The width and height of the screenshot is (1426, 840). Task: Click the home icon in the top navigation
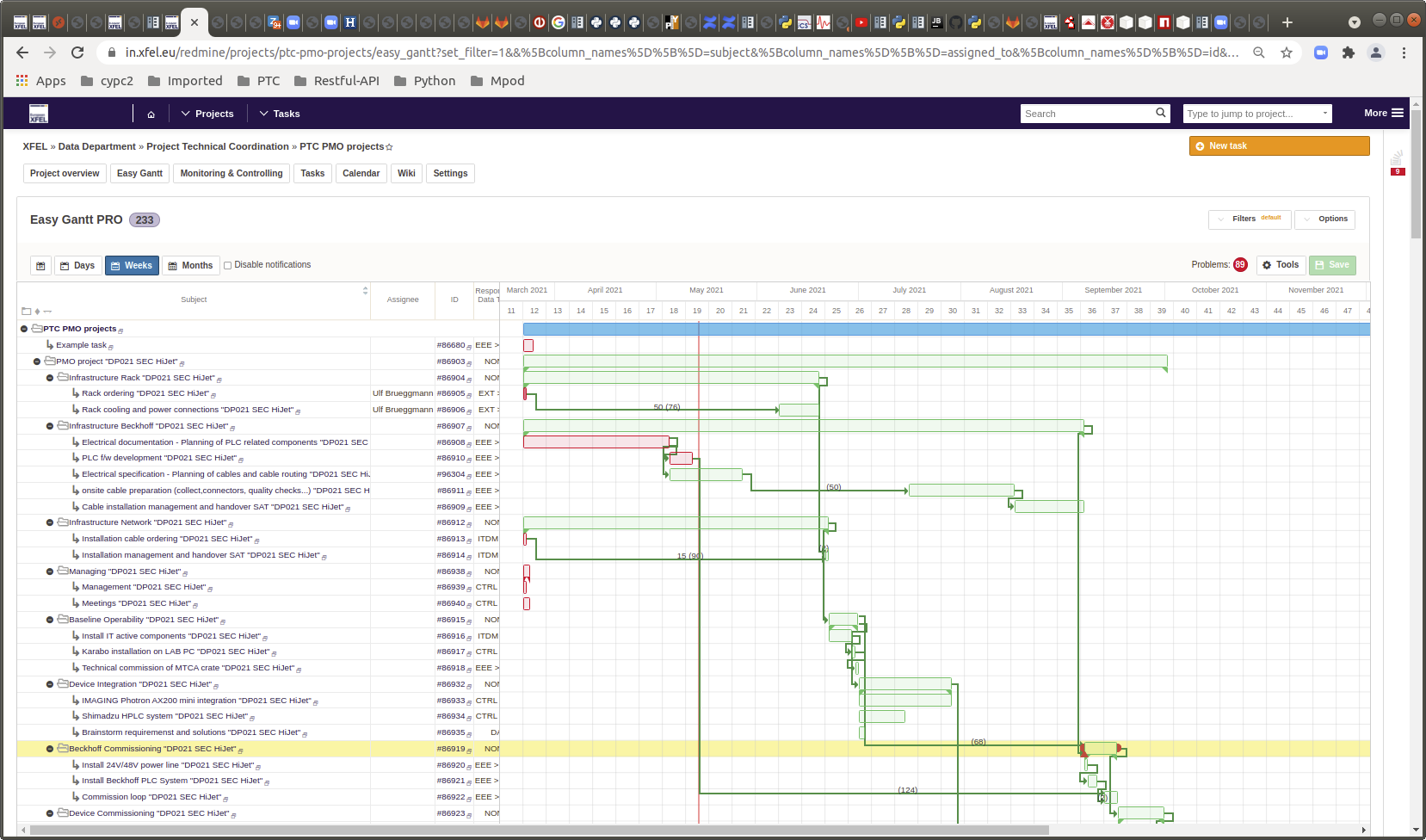click(x=151, y=113)
